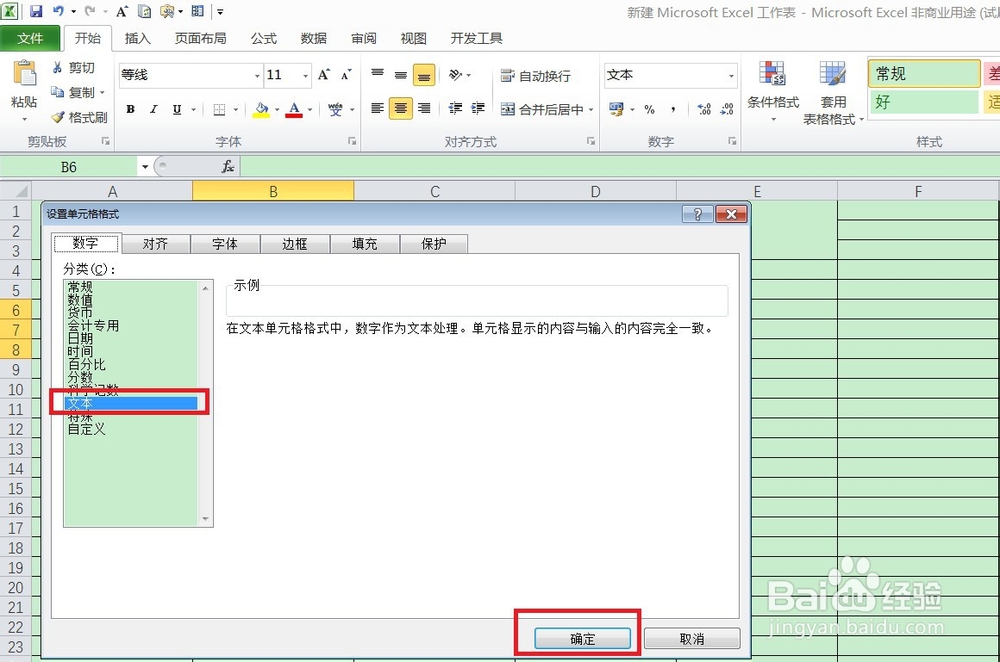Select the Italic formatting icon

(x=154, y=108)
